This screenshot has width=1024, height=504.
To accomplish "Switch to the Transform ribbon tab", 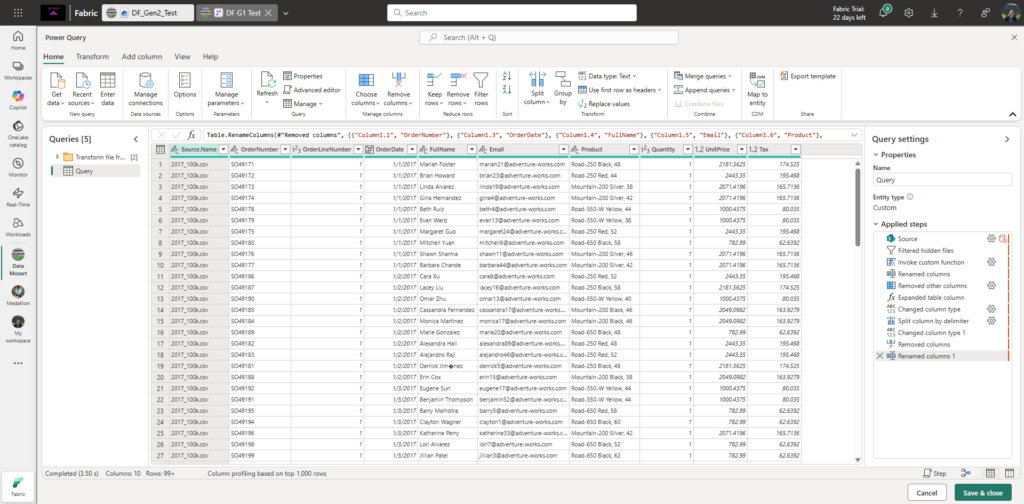I will click(92, 57).
